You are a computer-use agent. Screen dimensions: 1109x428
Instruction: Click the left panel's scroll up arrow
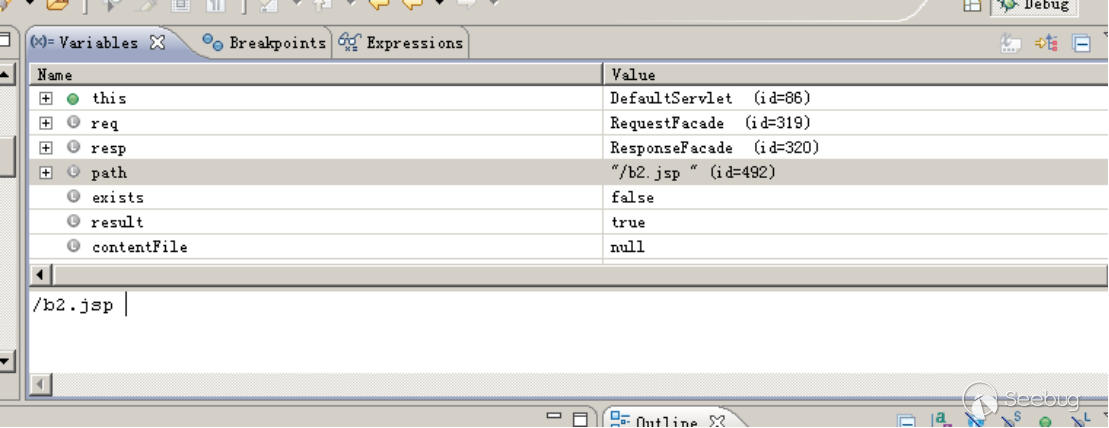point(6,74)
